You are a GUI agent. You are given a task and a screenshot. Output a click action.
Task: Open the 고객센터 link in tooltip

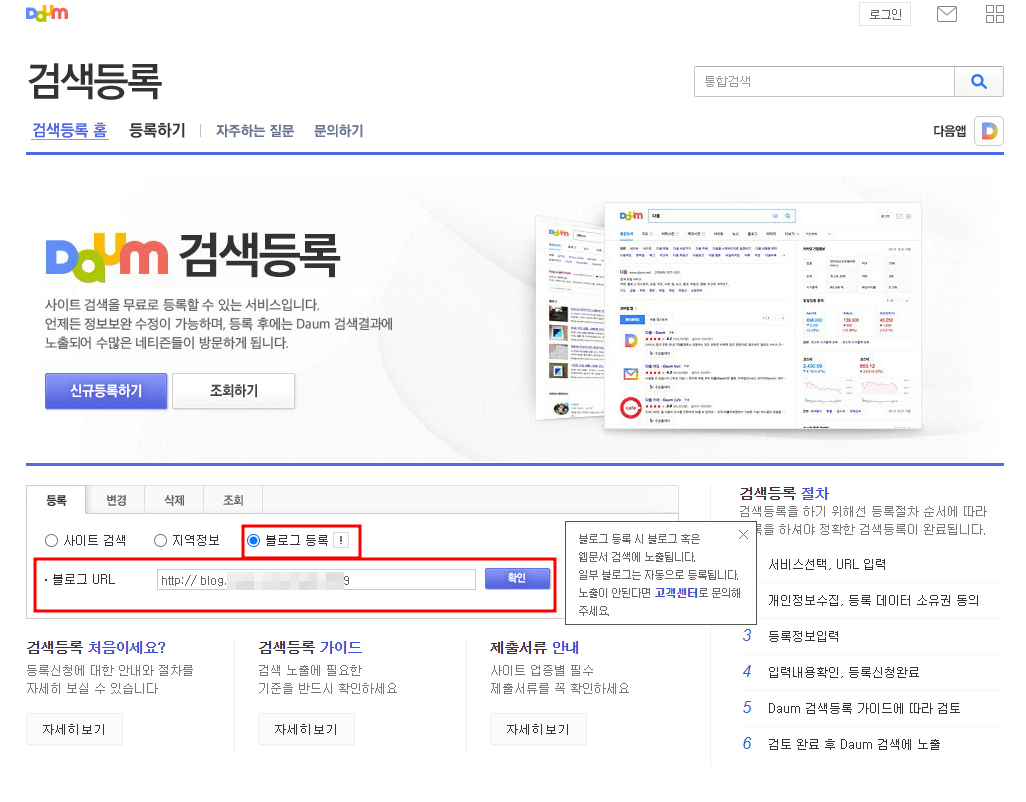[676, 593]
